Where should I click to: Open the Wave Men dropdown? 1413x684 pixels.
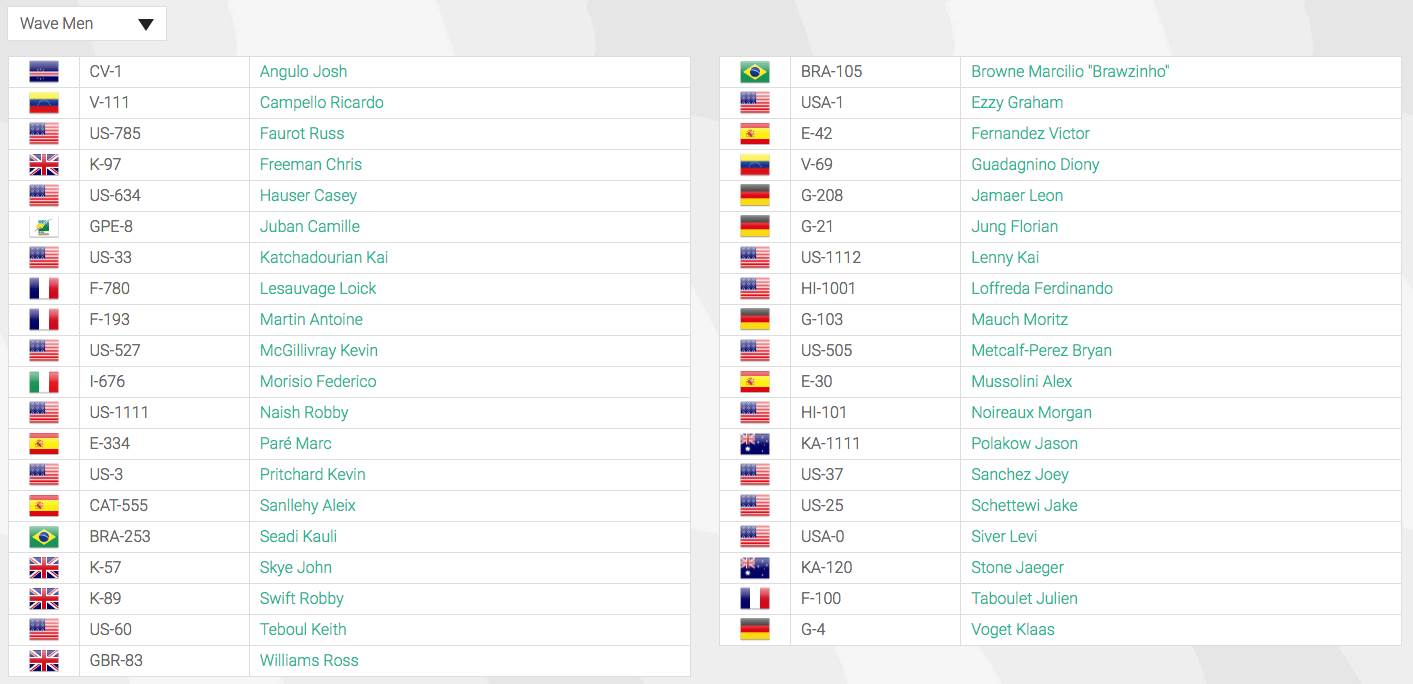click(87, 24)
